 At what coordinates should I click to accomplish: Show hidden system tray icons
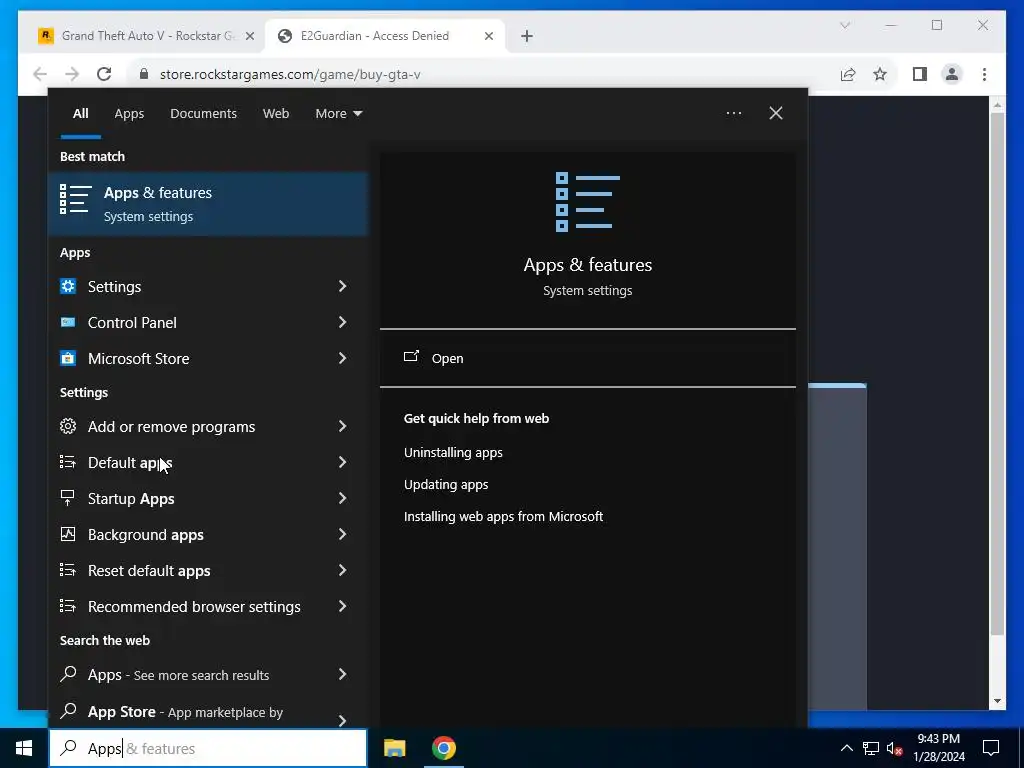(846, 748)
